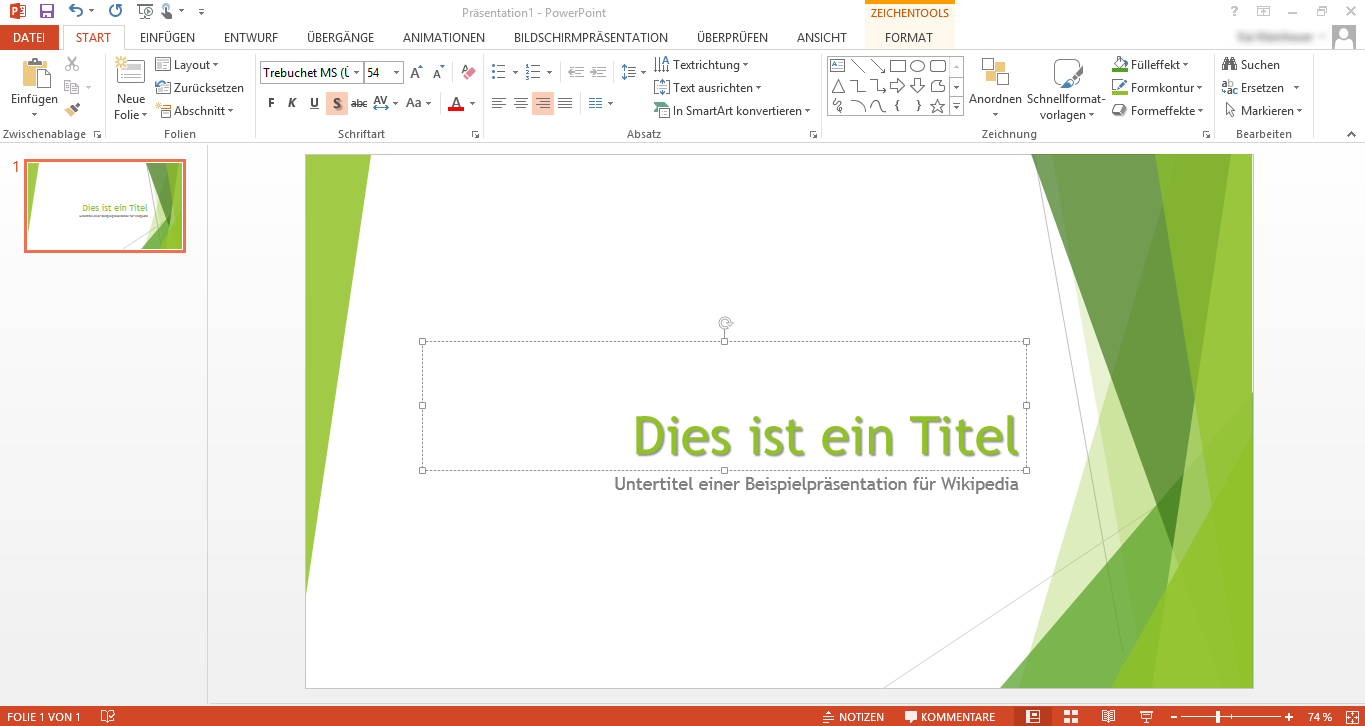Click the NOTIZEN button in status bar
This screenshot has height=726, width=1365.
point(853,717)
